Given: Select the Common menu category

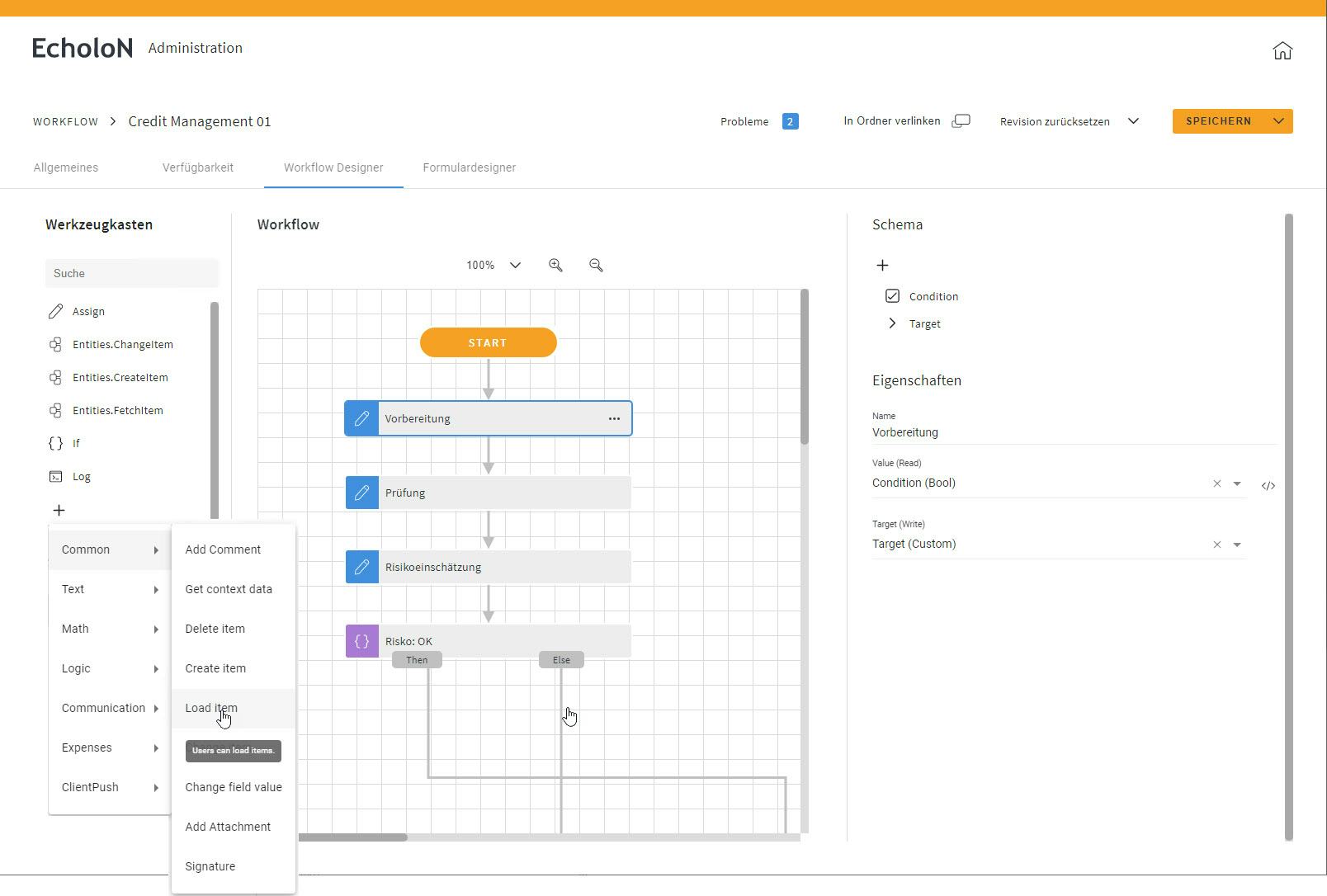Looking at the screenshot, I should click(110, 549).
